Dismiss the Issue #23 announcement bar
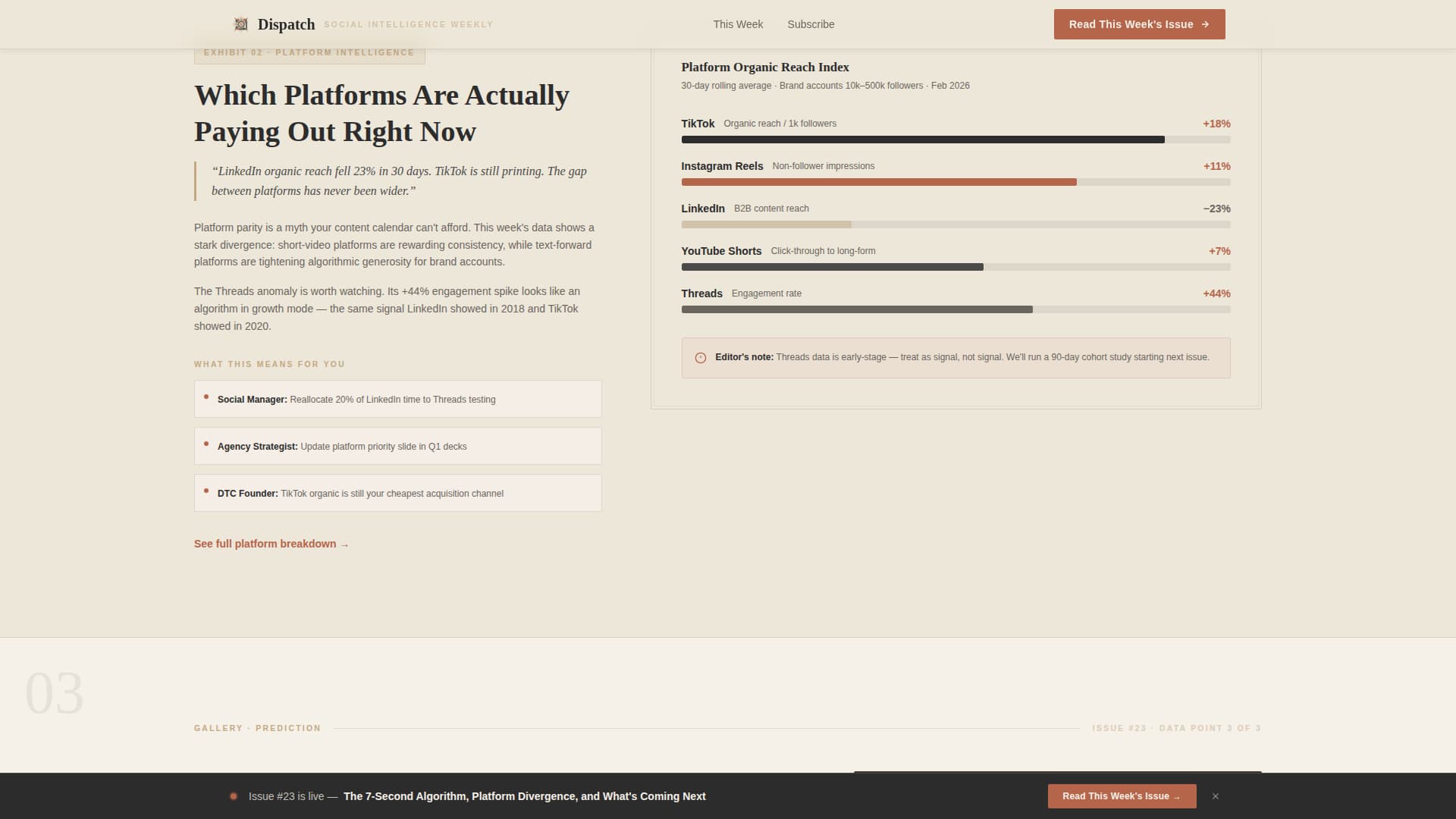The width and height of the screenshot is (1456, 819). click(1216, 796)
